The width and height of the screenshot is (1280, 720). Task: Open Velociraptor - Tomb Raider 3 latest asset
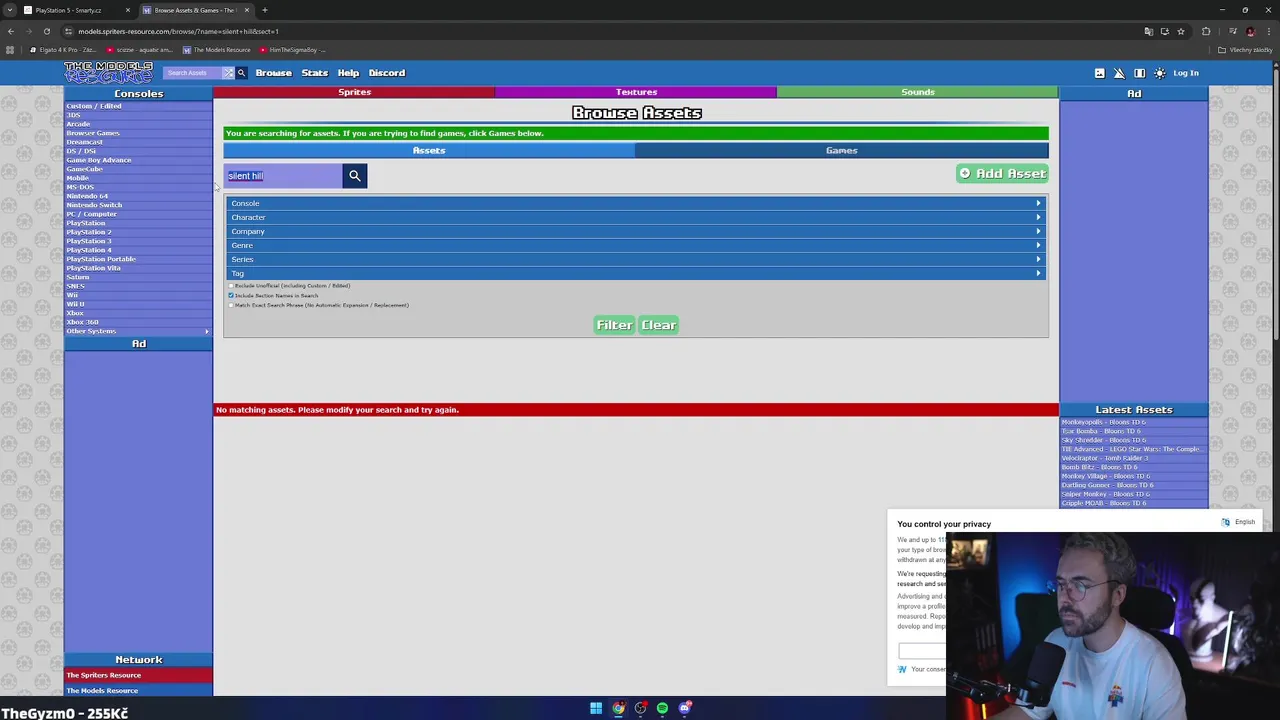pos(1105,458)
